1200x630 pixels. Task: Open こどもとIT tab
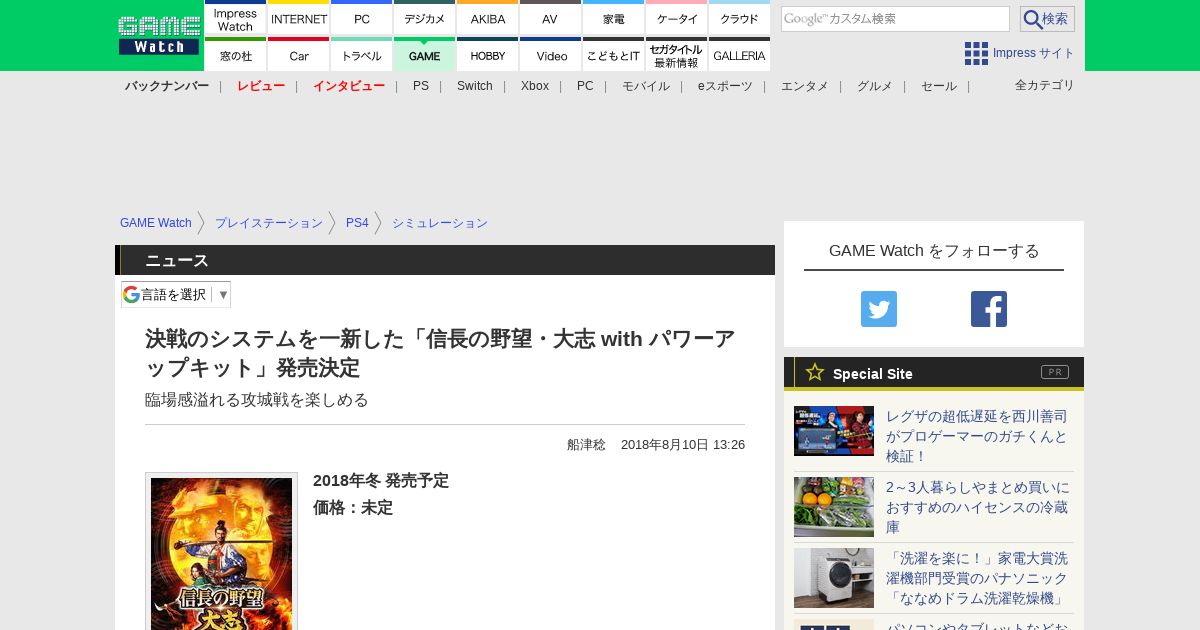(x=614, y=55)
